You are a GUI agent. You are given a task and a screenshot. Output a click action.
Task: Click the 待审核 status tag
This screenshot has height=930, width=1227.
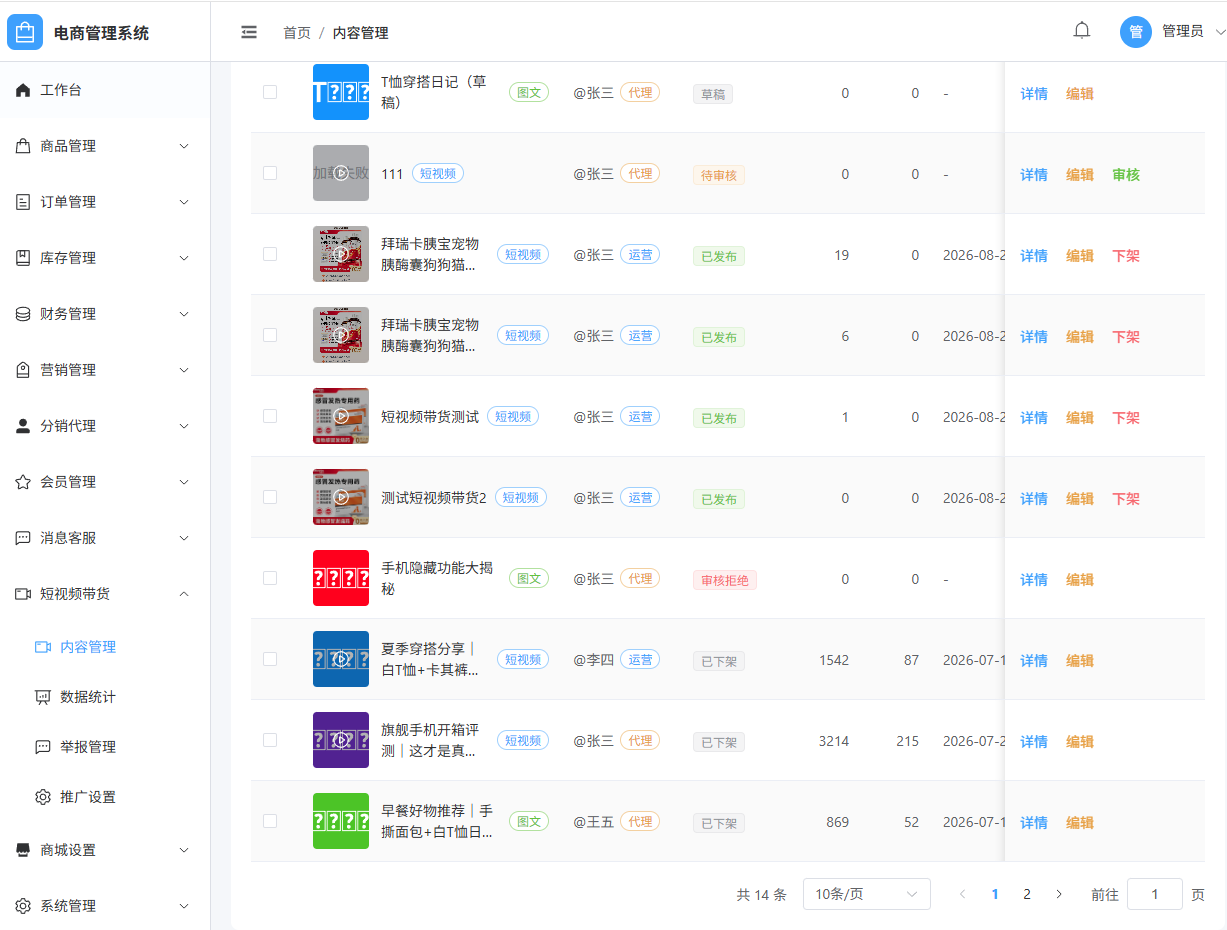point(719,175)
